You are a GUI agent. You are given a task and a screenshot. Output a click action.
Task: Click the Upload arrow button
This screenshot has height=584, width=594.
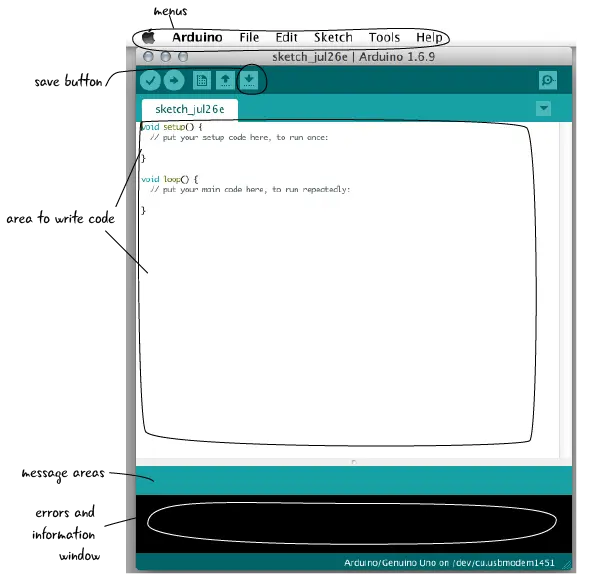point(174,80)
